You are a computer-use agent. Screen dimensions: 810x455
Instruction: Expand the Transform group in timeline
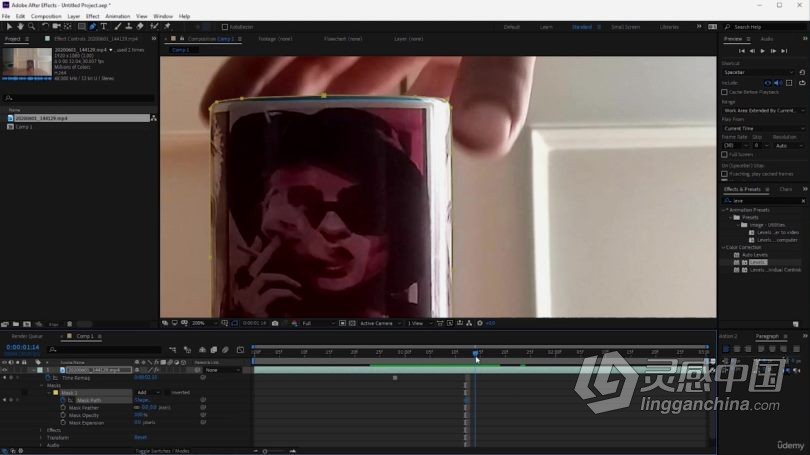point(41,437)
